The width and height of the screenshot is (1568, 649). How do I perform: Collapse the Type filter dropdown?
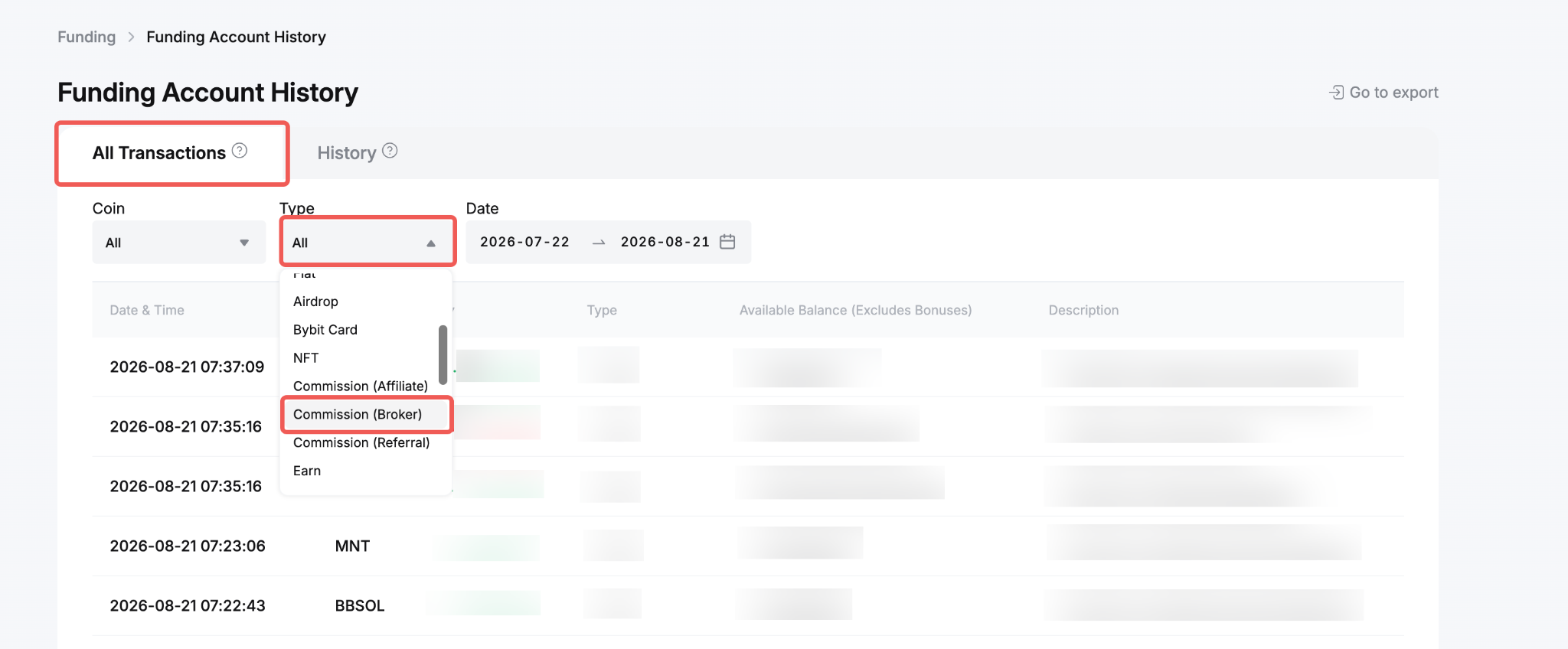(367, 243)
